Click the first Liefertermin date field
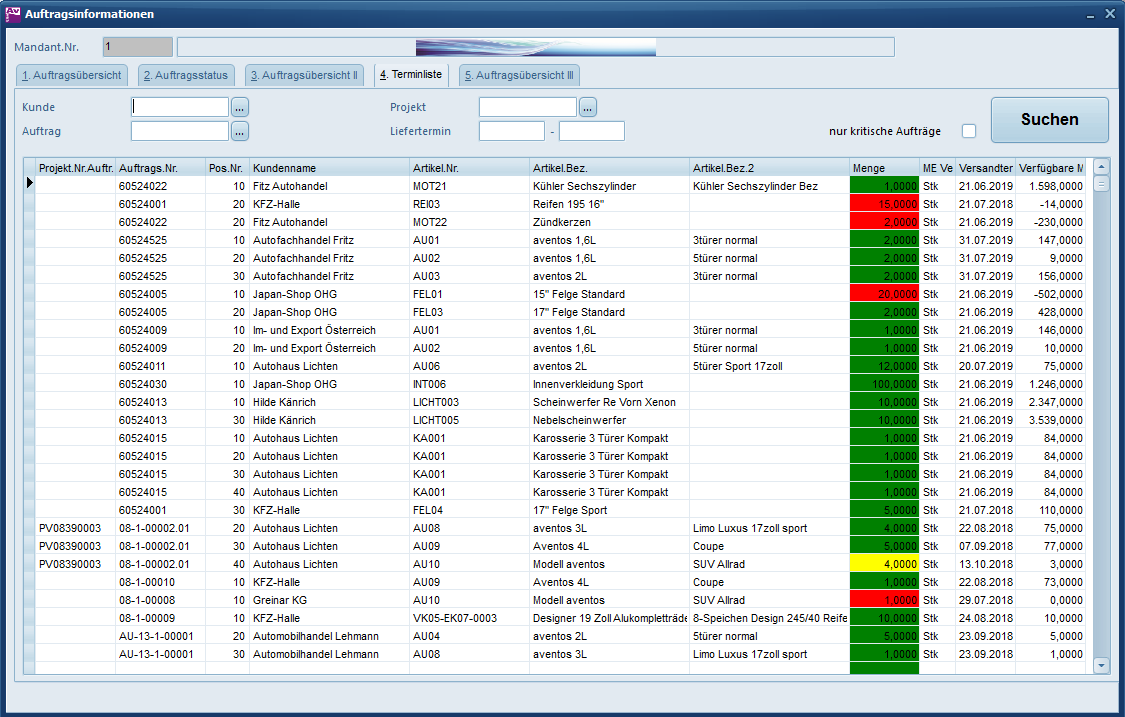 (x=511, y=131)
